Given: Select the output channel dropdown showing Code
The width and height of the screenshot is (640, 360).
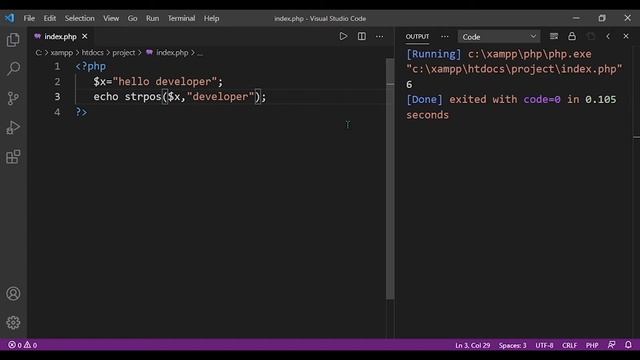Looking at the screenshot, I should [499, 37].
